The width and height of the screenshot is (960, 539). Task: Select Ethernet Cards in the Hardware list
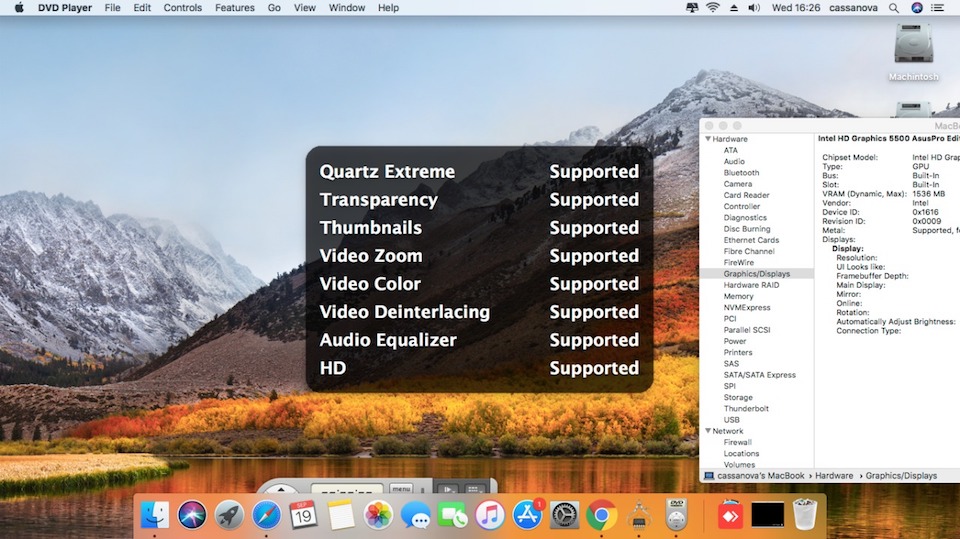[x=751, y=240]
